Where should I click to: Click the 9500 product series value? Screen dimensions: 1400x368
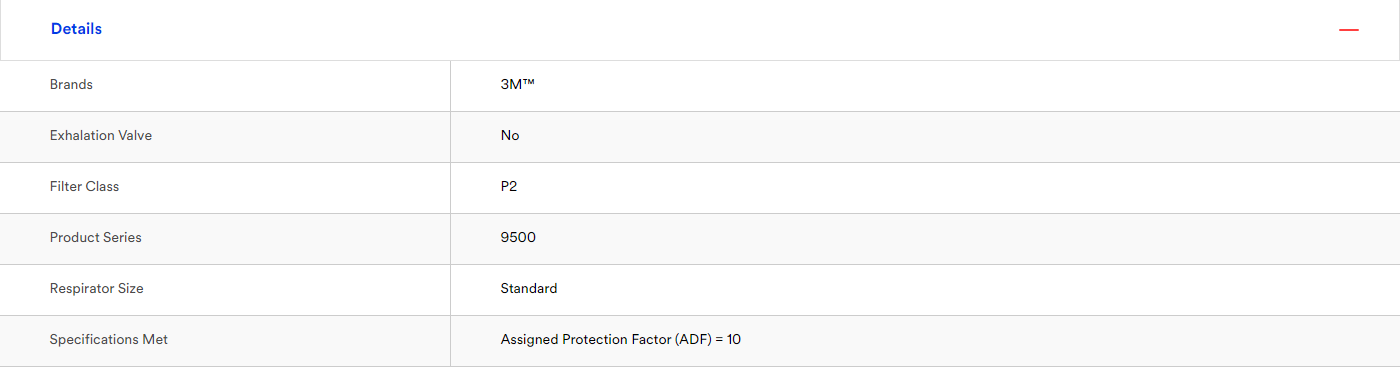[x=518, y=238]
